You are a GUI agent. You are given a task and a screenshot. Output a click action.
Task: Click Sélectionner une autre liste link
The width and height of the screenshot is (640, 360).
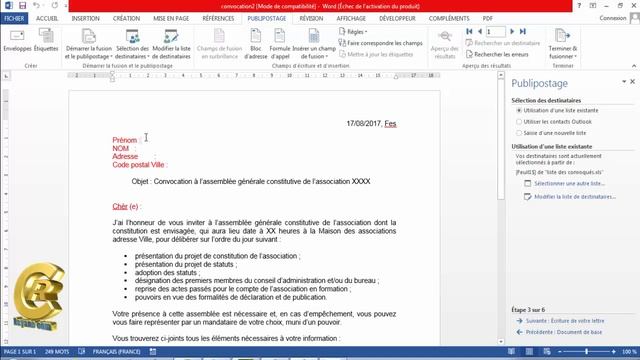pos(569,184)
